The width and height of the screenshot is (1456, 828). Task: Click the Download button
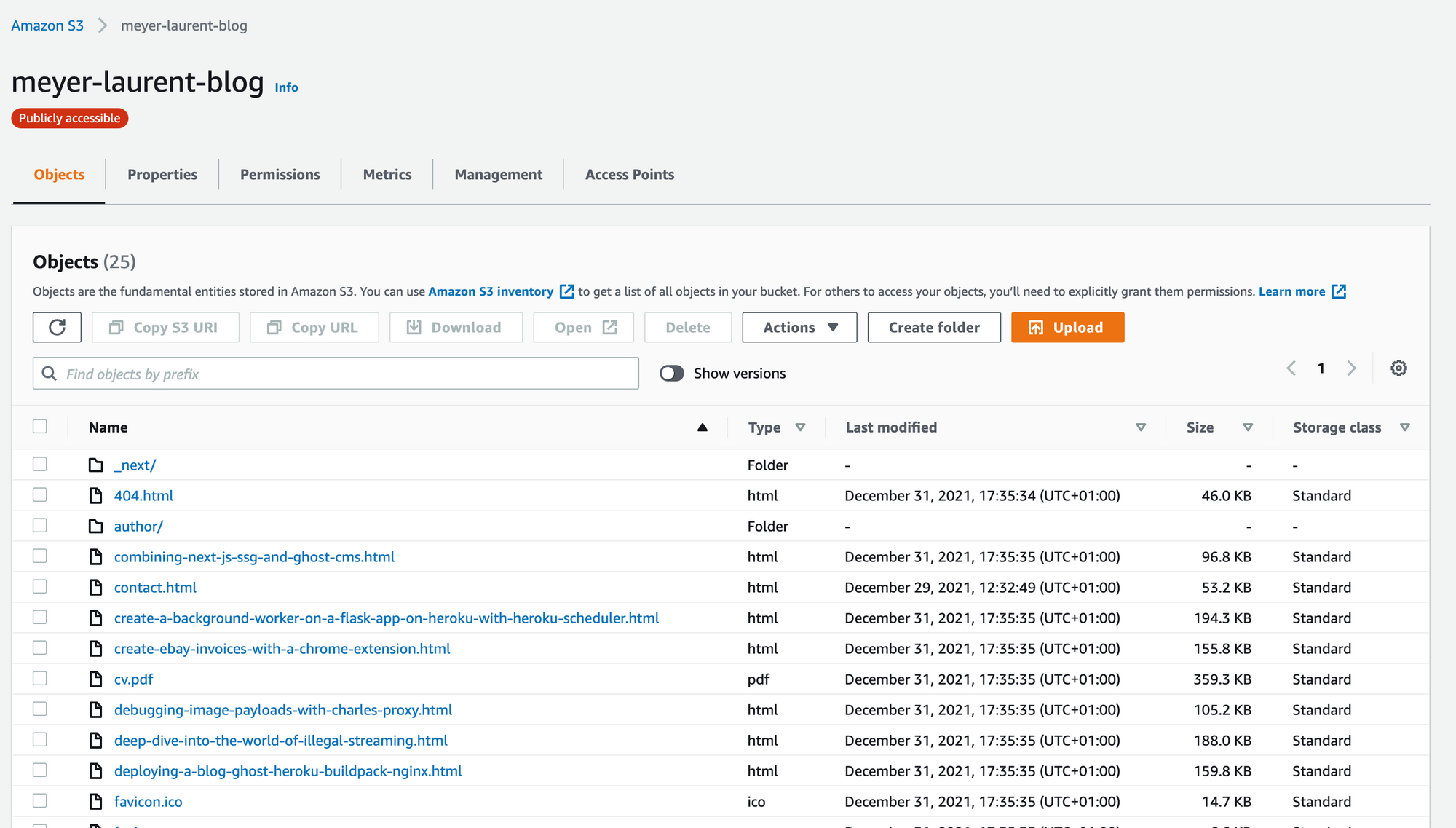pos(456,328)
